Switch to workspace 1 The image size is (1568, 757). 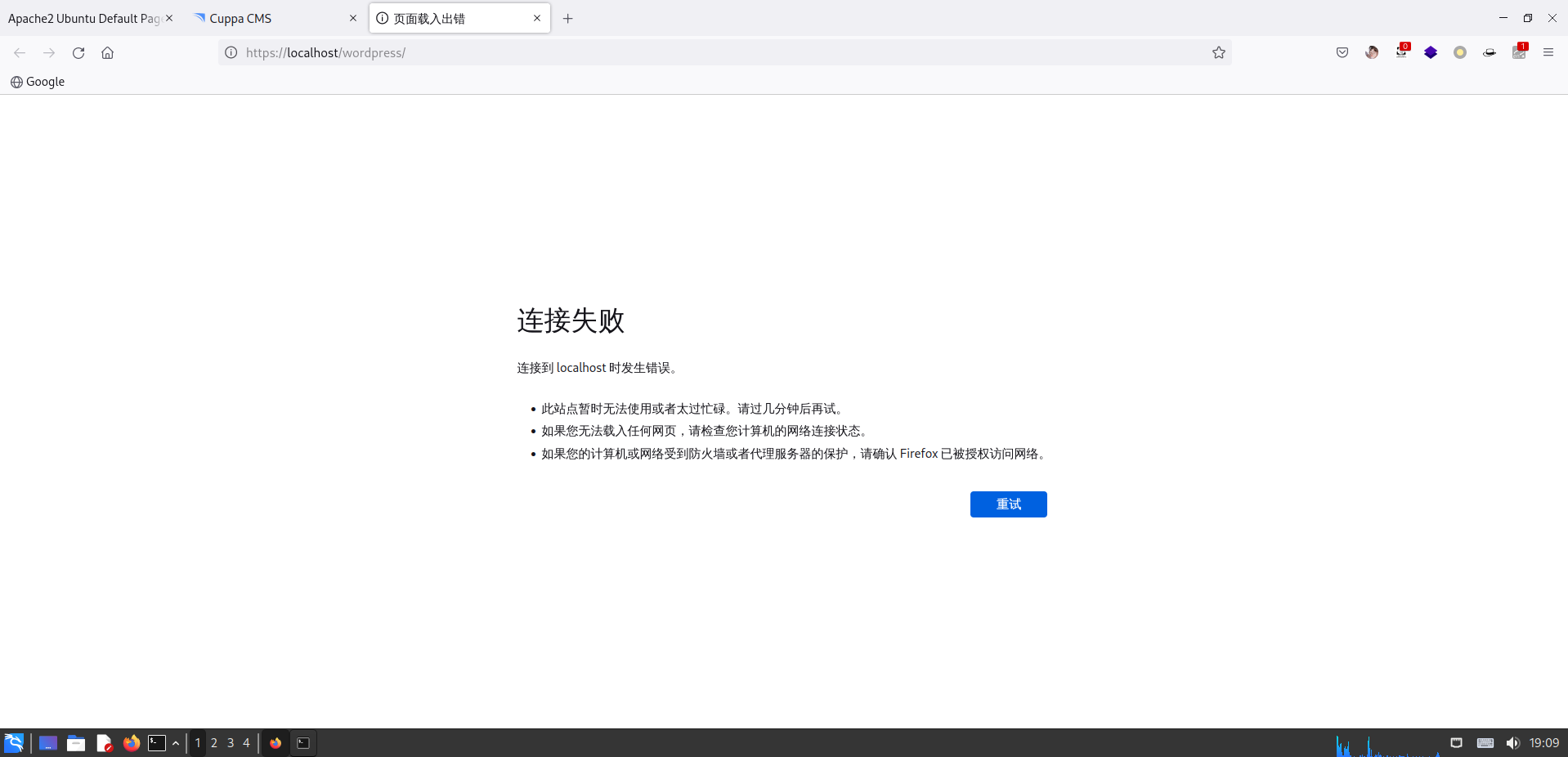click(198, 743)
